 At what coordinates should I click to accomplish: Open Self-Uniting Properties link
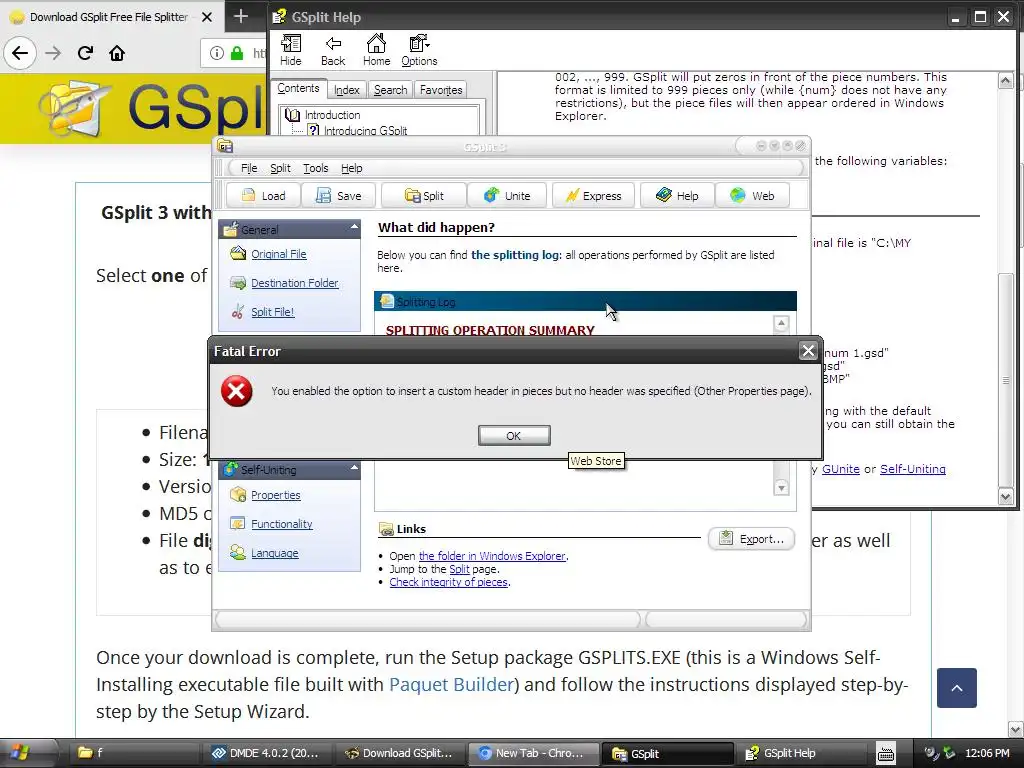click(276, 495)
